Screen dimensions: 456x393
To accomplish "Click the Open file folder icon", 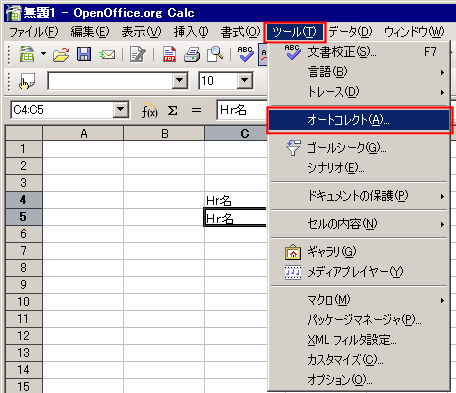I will click(x=61, y=54).
